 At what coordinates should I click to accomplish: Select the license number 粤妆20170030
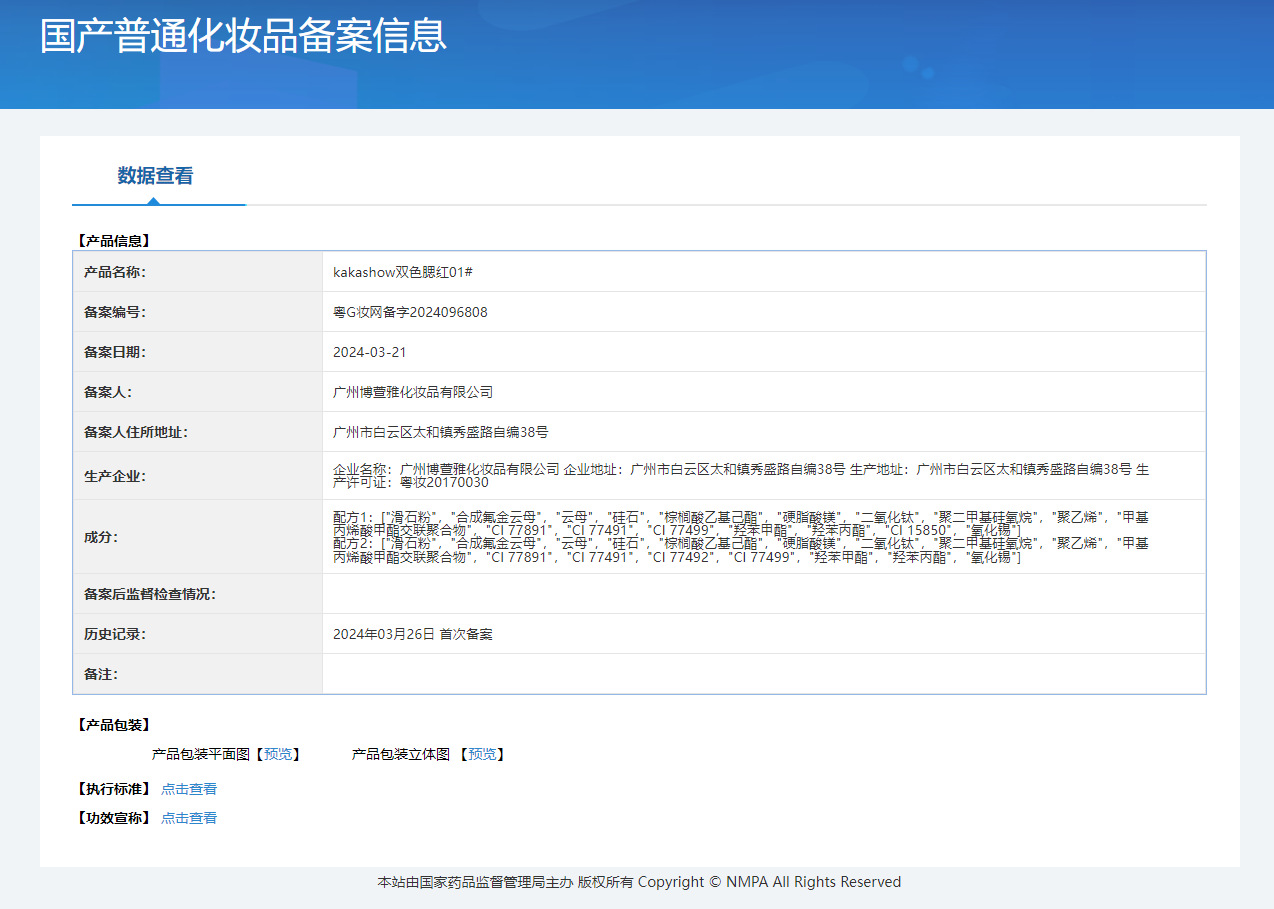tap(444, 482)
